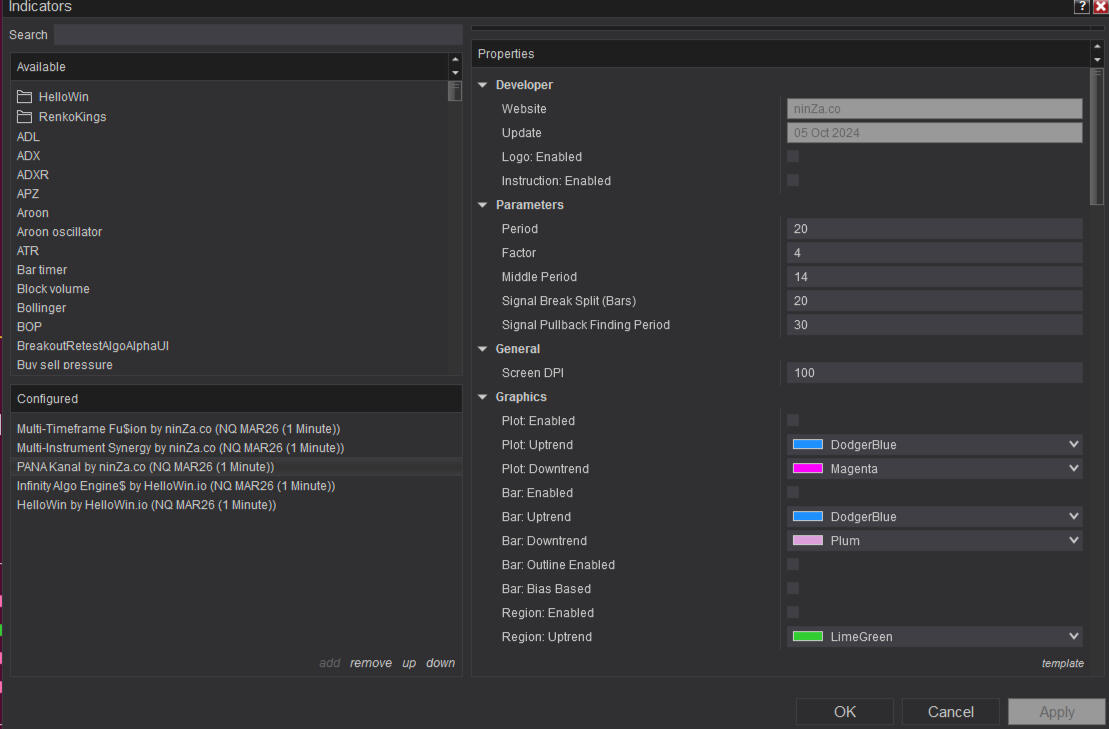The image size is (1109, 729).
Task: Click the Properties panel scroll-down arrow
Action: (1097, 60)
